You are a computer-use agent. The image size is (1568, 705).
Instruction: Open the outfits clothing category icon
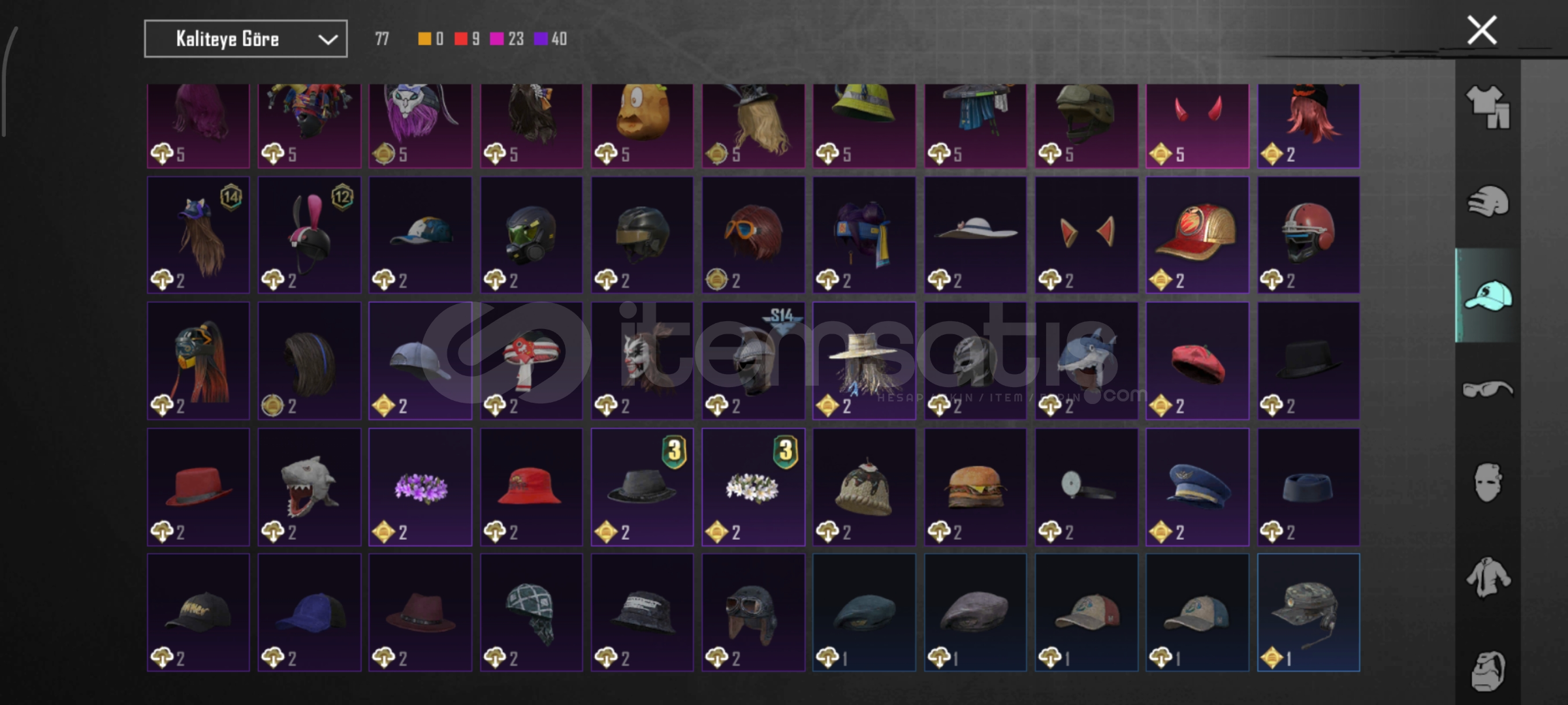coord(1488,106)
